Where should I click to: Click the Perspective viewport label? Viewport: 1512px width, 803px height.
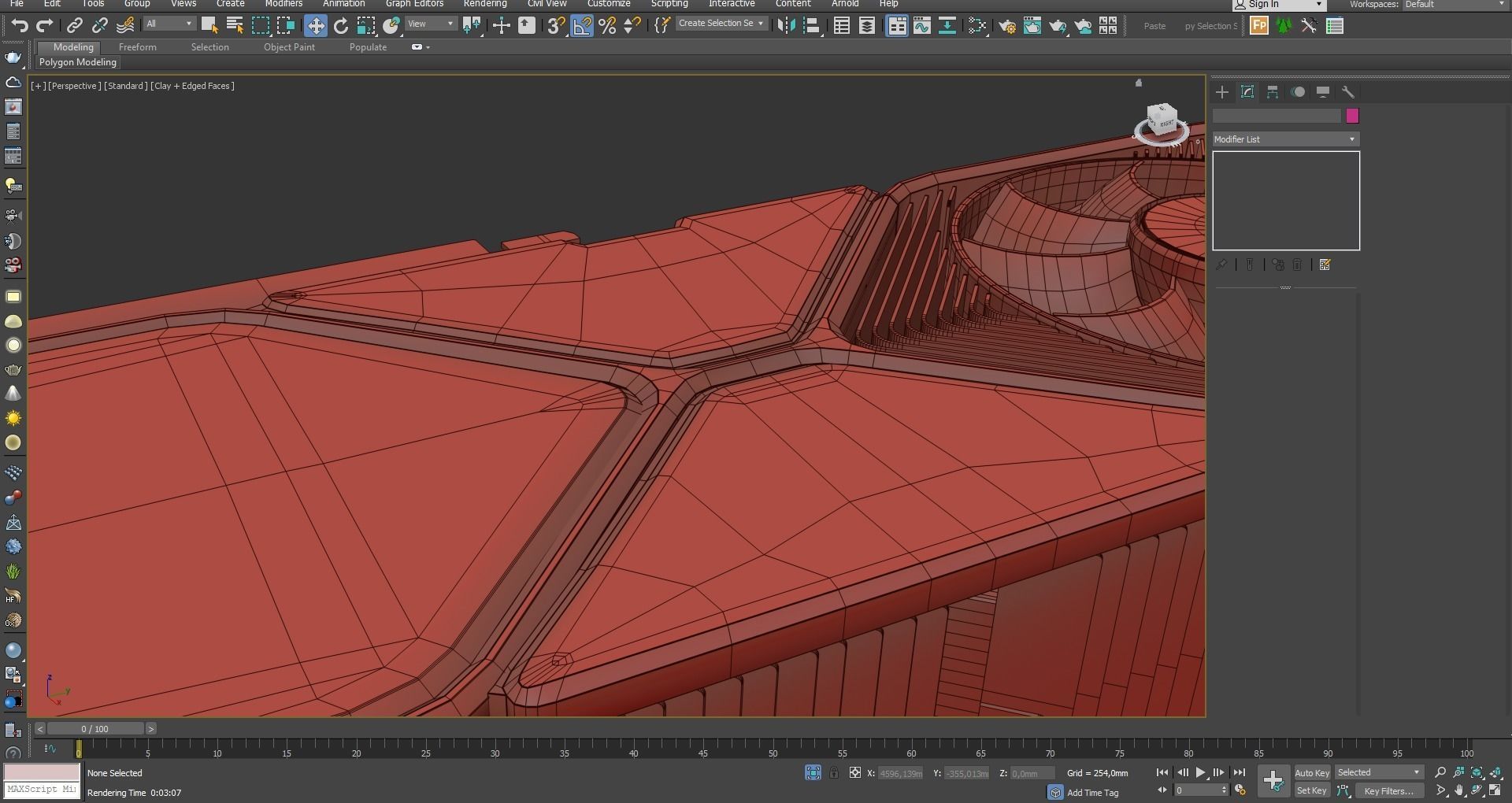[74, 86]
